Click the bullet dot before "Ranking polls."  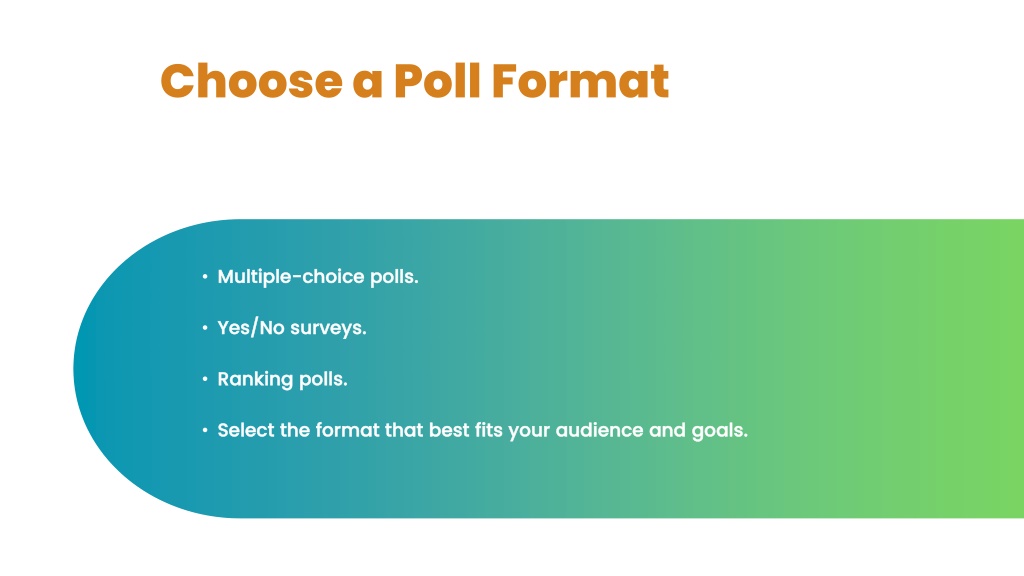pos(205,379)
